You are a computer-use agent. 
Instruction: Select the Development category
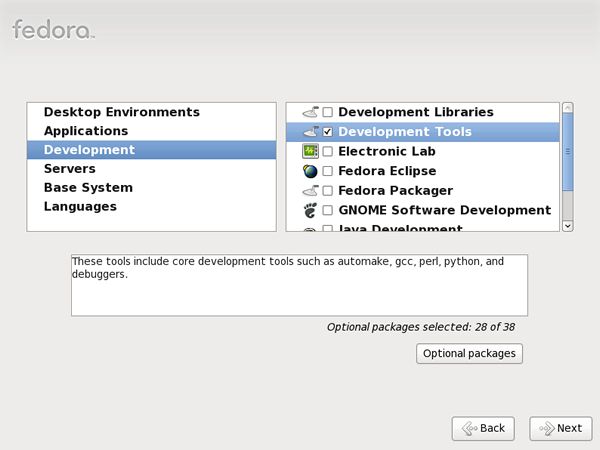152,150
